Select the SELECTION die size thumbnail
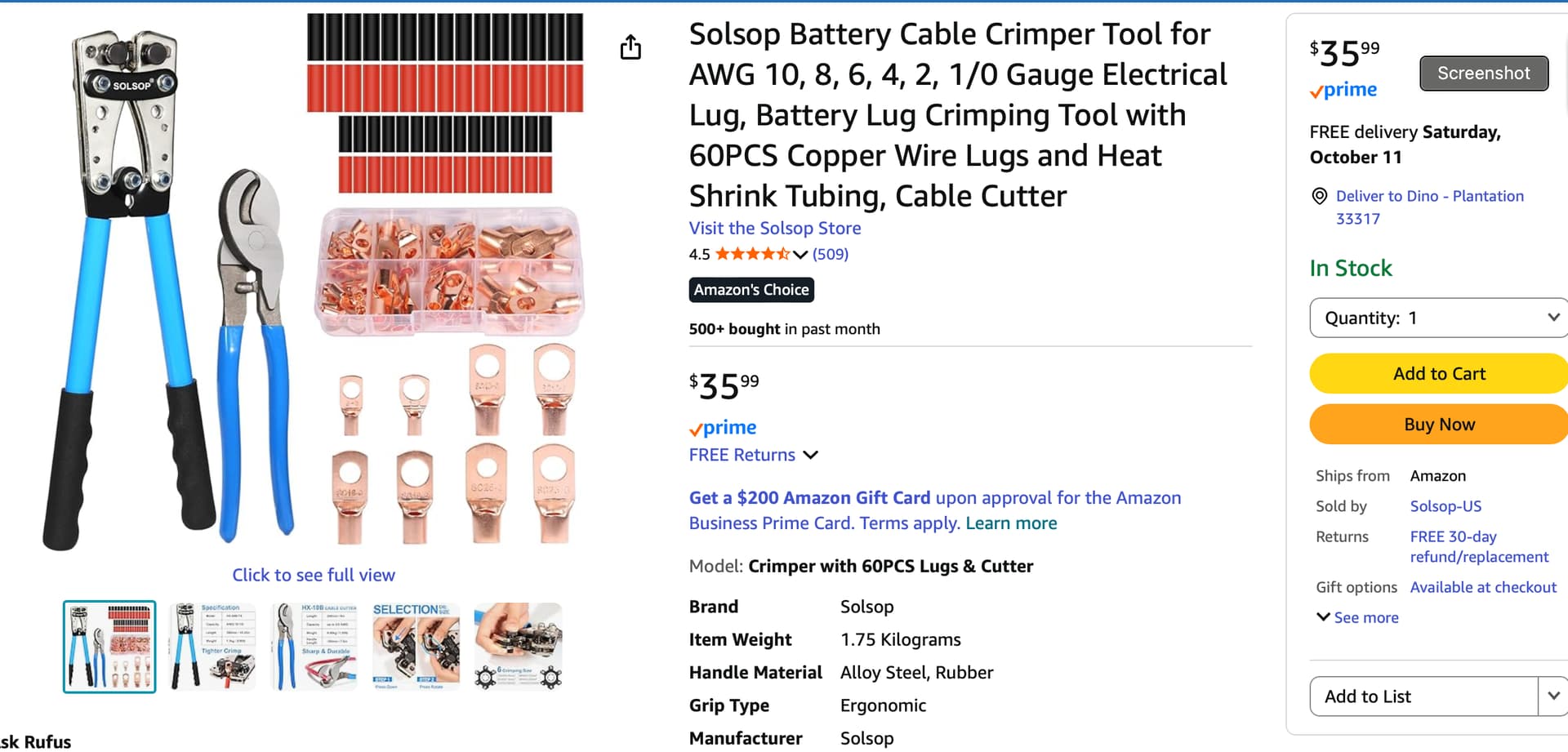 point(416,647)
